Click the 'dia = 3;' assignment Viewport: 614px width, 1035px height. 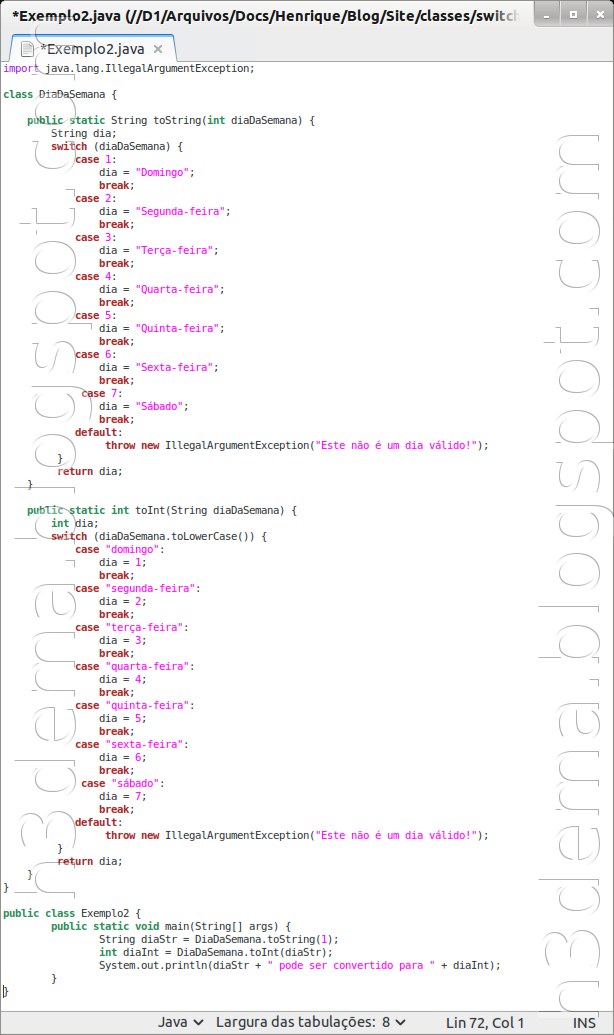[x=123, y=640]
